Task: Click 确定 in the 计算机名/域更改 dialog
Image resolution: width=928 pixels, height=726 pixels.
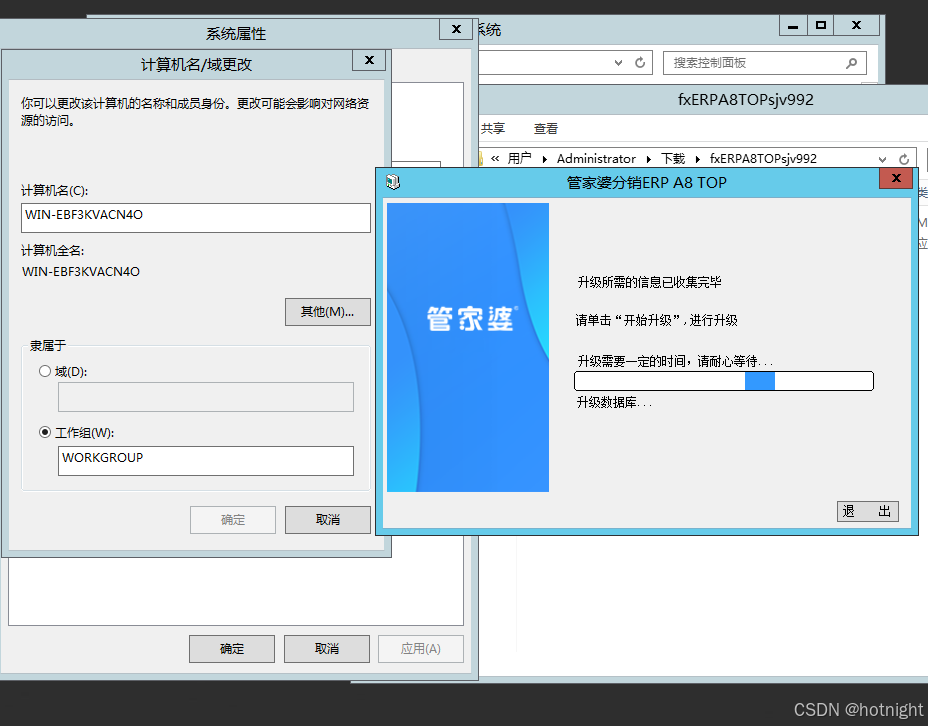Action: tap(232, 519)
